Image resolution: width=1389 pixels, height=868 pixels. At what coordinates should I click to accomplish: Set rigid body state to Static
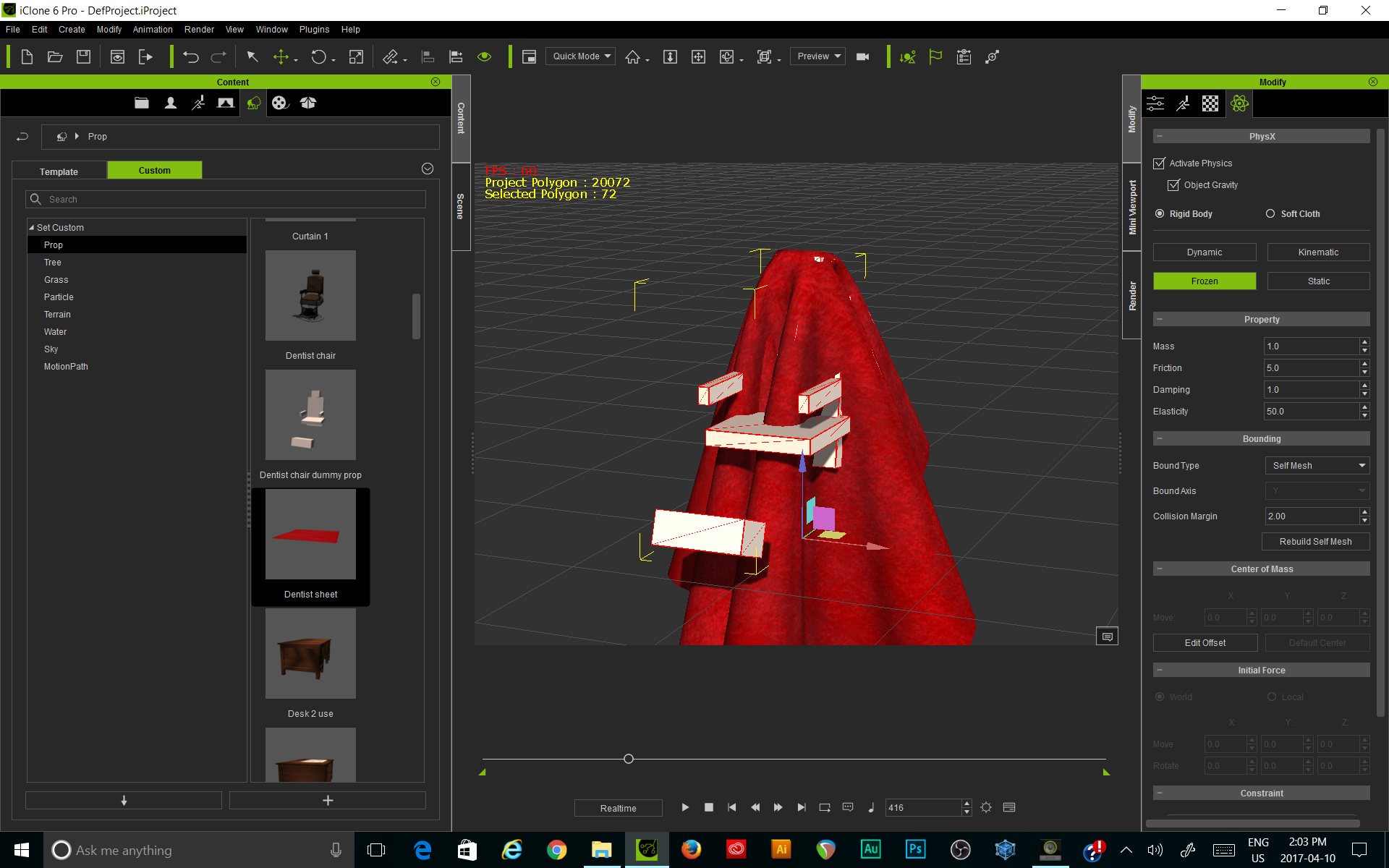(x=1318, y=281)
